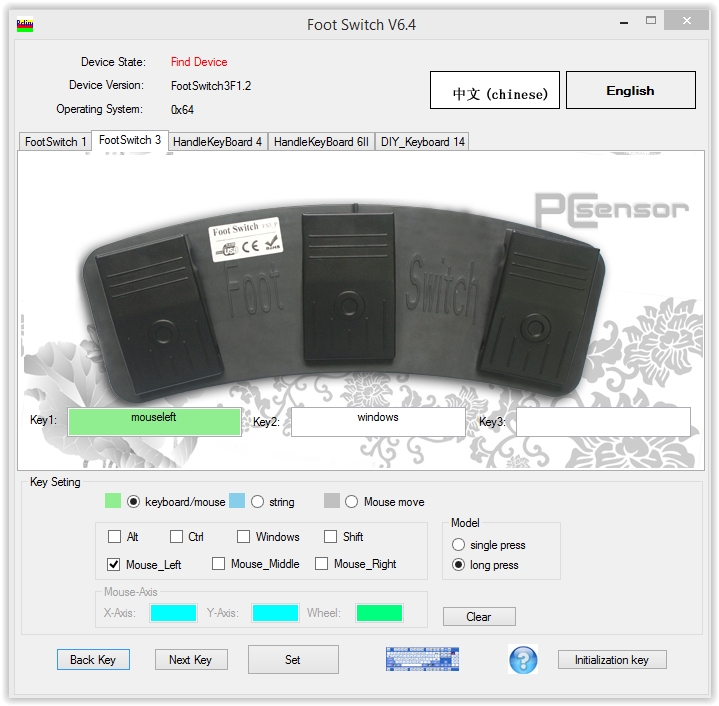The image size is (719, 706).
Task: Close the Foot Switch window
Action: [686, 20]
